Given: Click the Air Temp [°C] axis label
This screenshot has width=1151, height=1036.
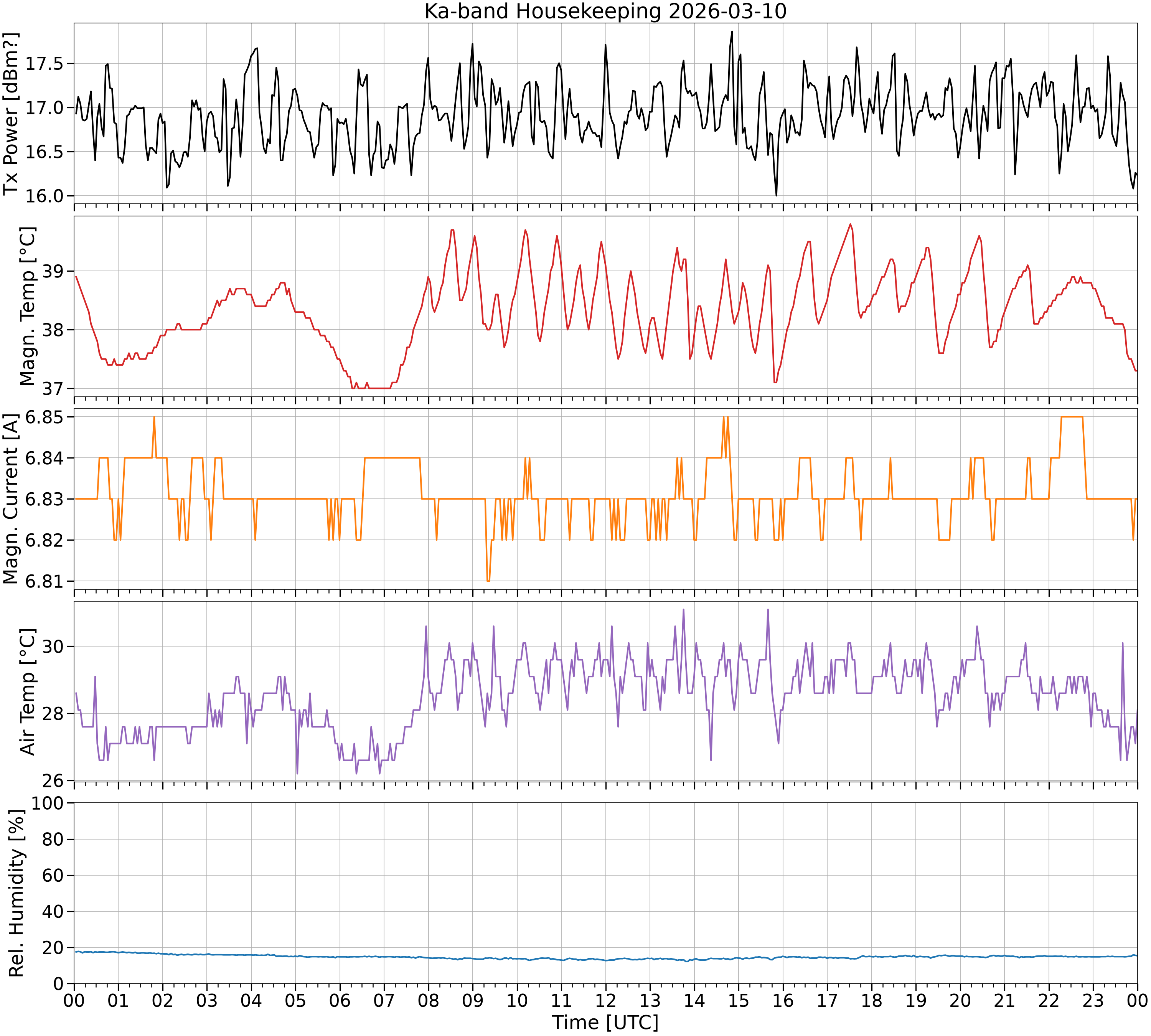Looking at the screenshot, I should 27,691.
